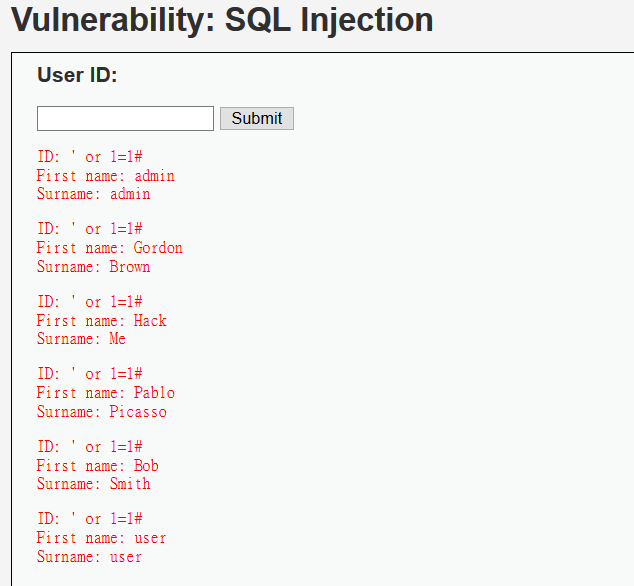
Task: Select the Surname: Smith result line
Action: click(93, 484)
